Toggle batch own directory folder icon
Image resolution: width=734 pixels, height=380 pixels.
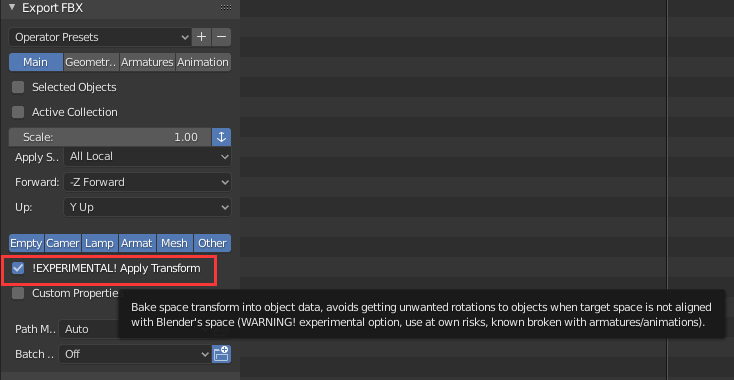(221, 354)
